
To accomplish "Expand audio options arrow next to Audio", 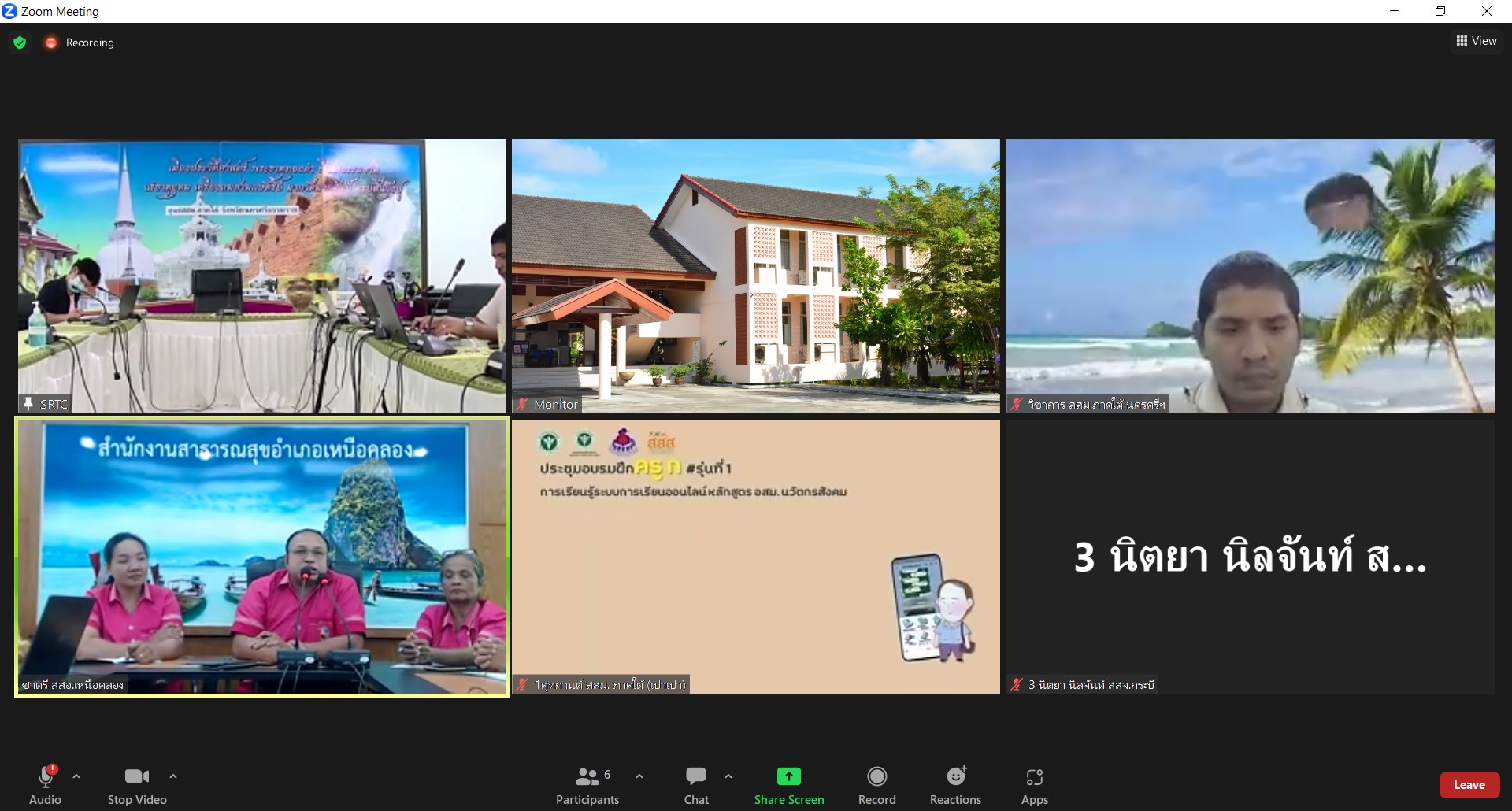I will [76, 776].
